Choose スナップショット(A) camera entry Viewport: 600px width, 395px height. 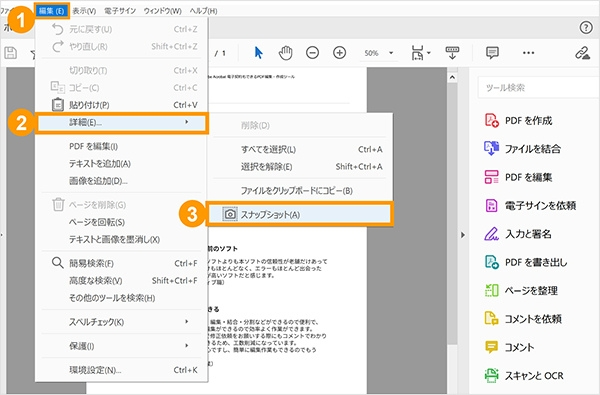300,214
